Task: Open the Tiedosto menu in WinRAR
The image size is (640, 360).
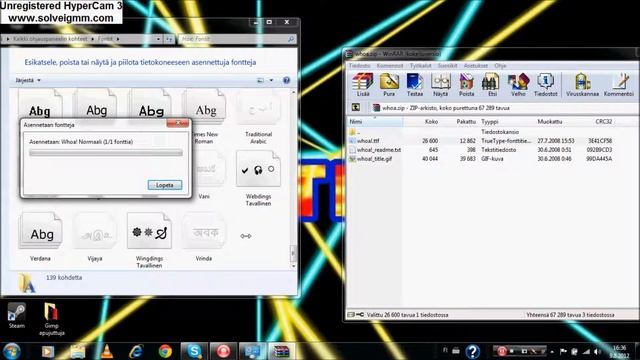Action: (360, 65)
